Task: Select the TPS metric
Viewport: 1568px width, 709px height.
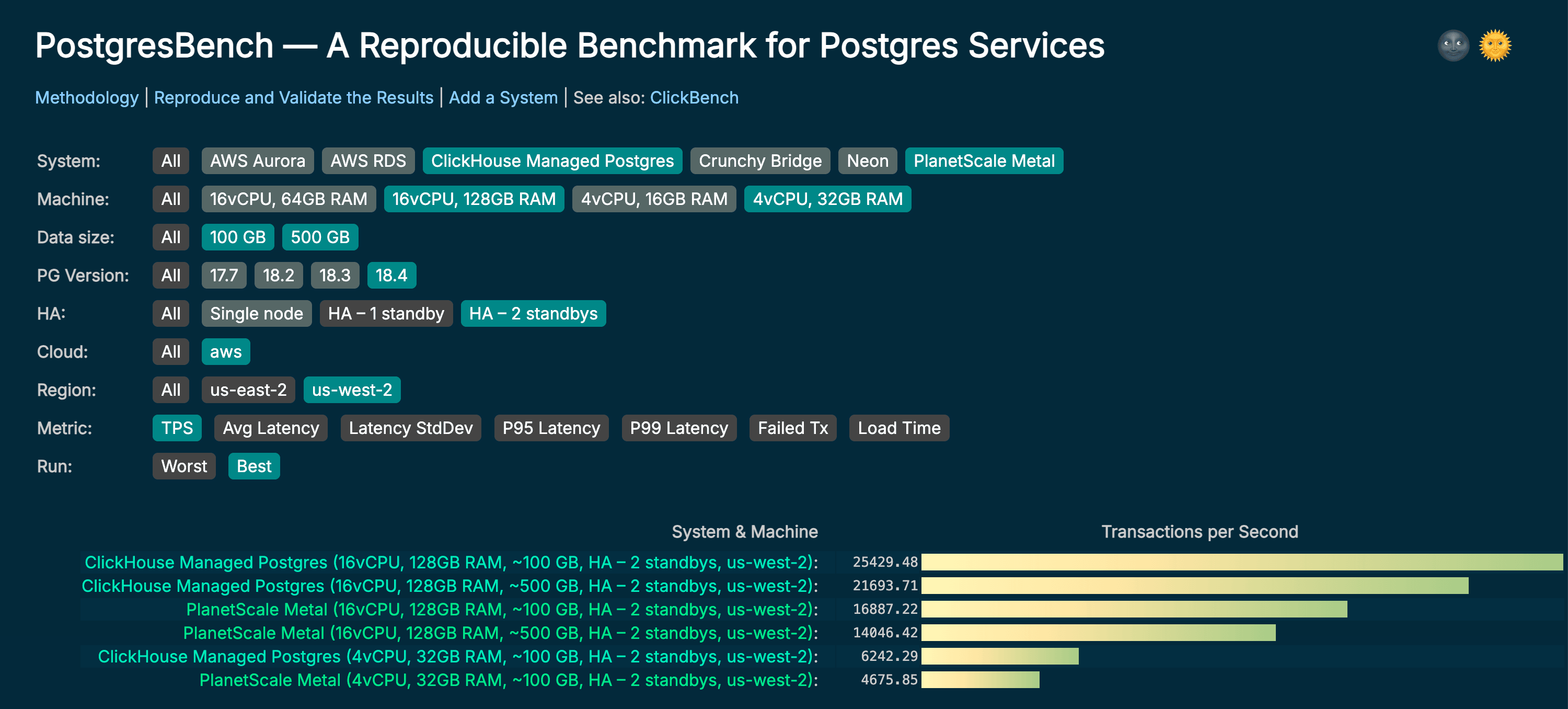Action: [177, 428]
